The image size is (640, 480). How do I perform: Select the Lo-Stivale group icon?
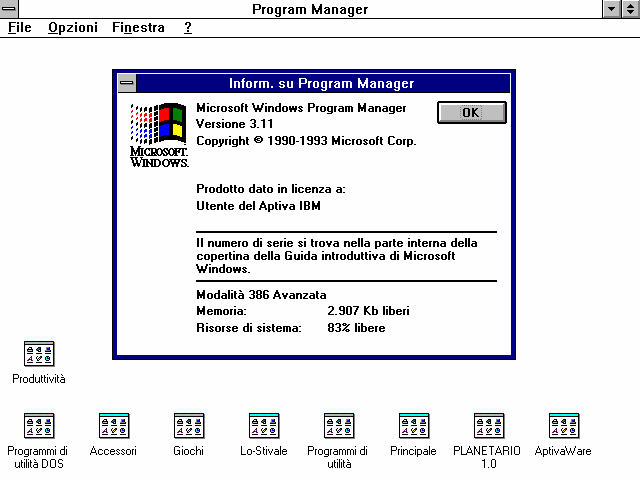coord(264,425)
